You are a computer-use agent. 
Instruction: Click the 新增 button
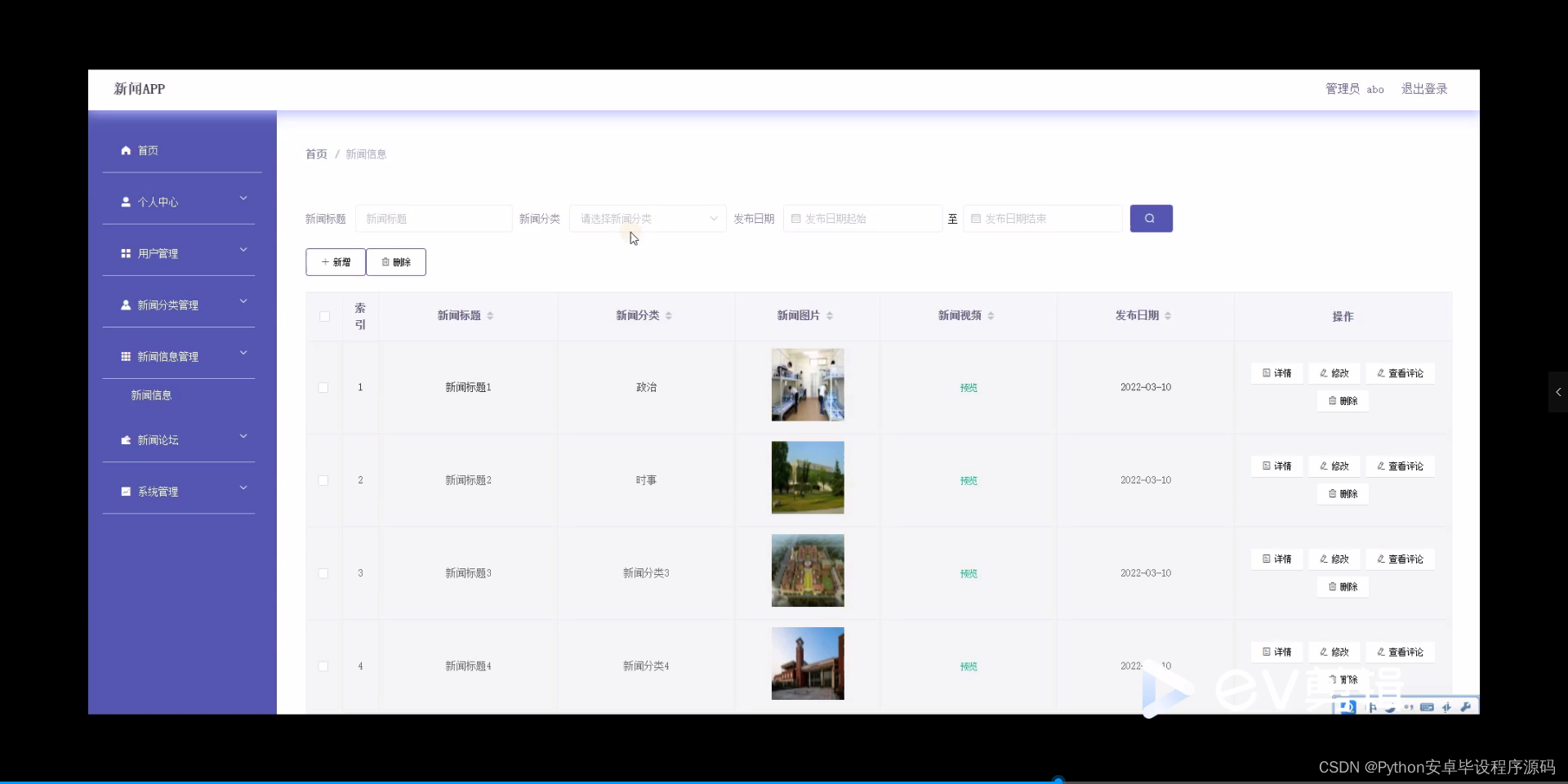coord(335,261)
